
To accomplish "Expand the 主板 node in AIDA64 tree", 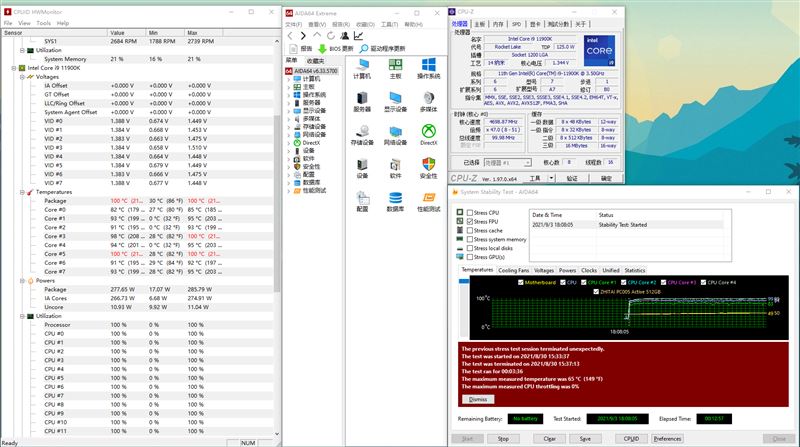I will (289, 87).
